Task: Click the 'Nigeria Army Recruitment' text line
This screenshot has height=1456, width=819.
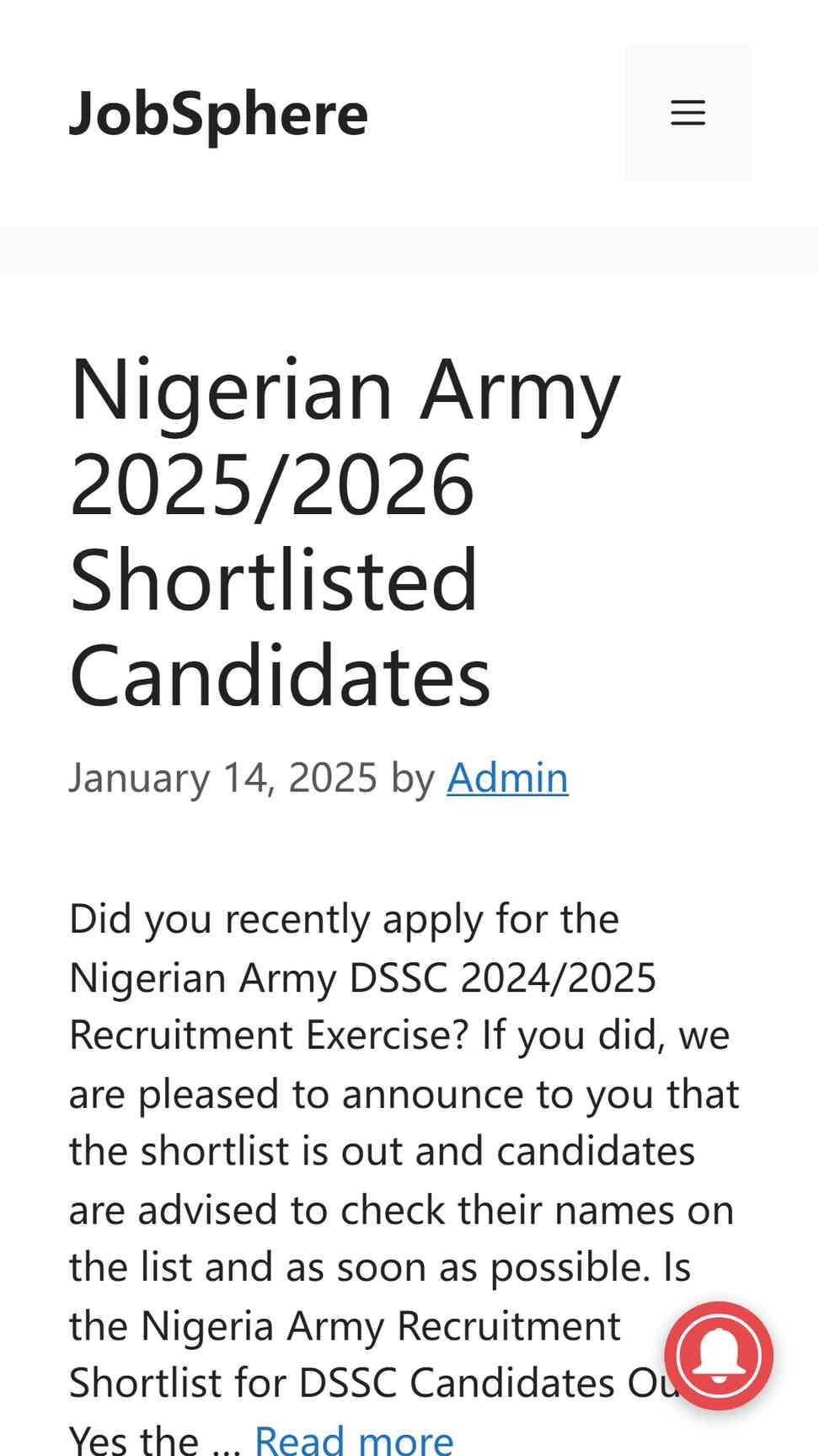Action: click(345, 1327)
